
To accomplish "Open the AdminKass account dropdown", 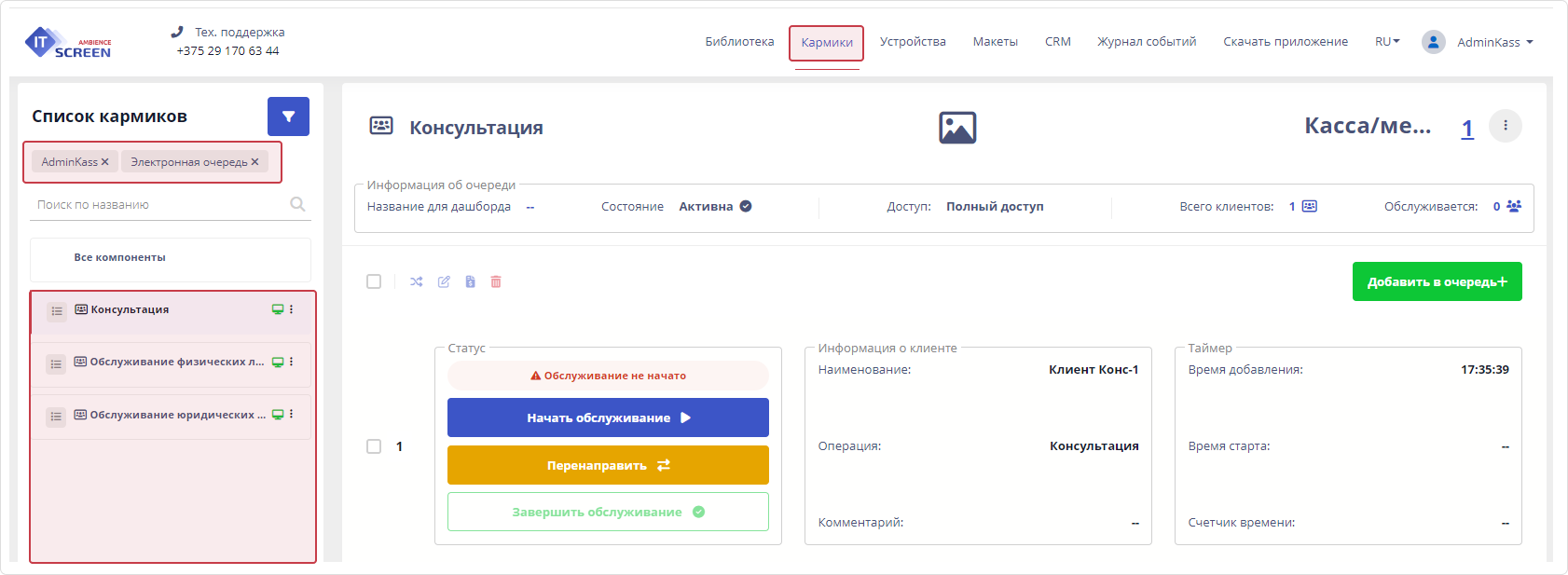I will 1495,43.
